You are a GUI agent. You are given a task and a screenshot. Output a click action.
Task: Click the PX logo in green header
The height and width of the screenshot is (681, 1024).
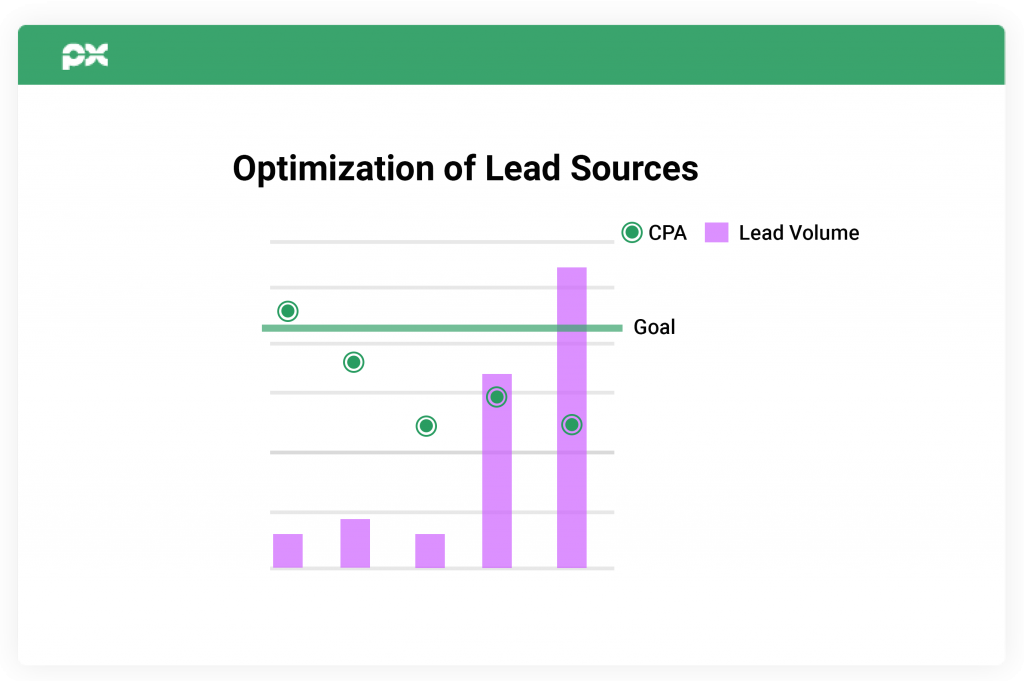[x=85, y=55]
